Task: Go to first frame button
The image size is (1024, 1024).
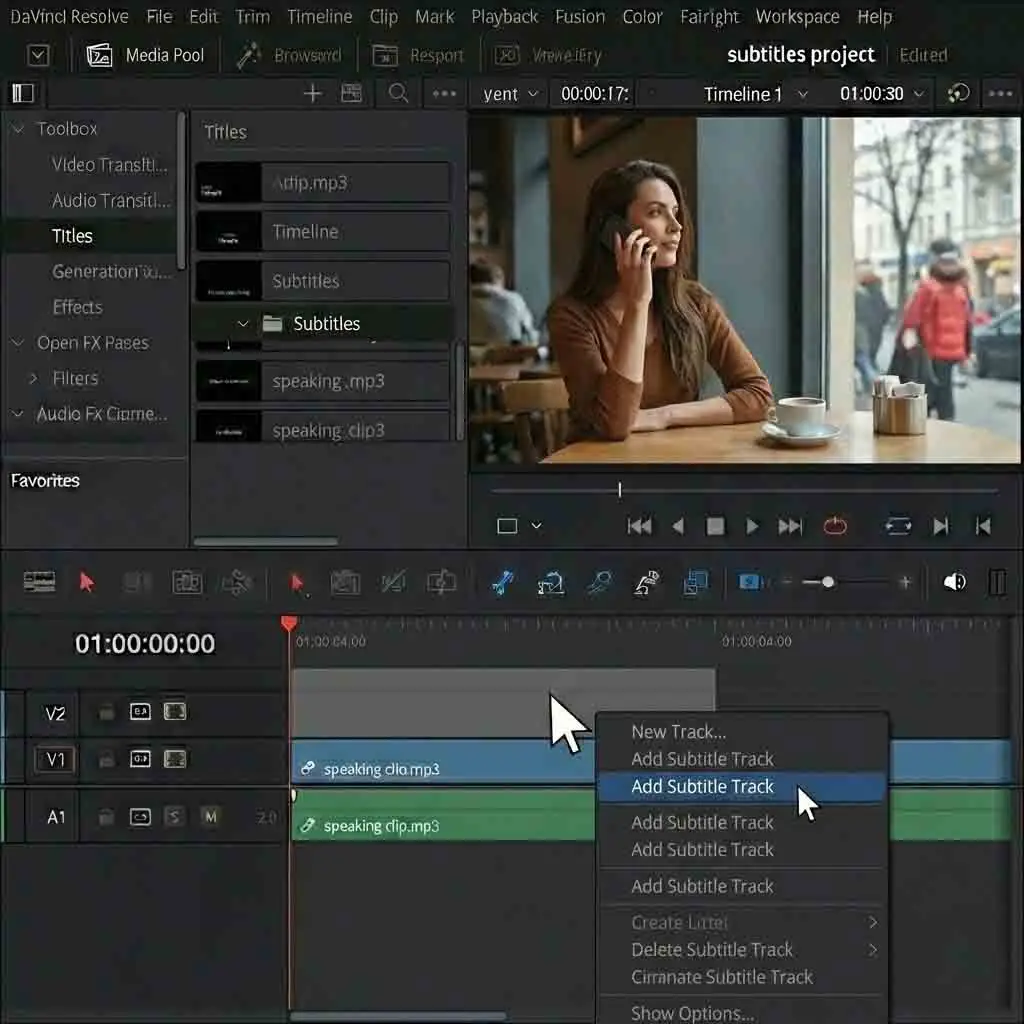Action: tap(639, 526)
